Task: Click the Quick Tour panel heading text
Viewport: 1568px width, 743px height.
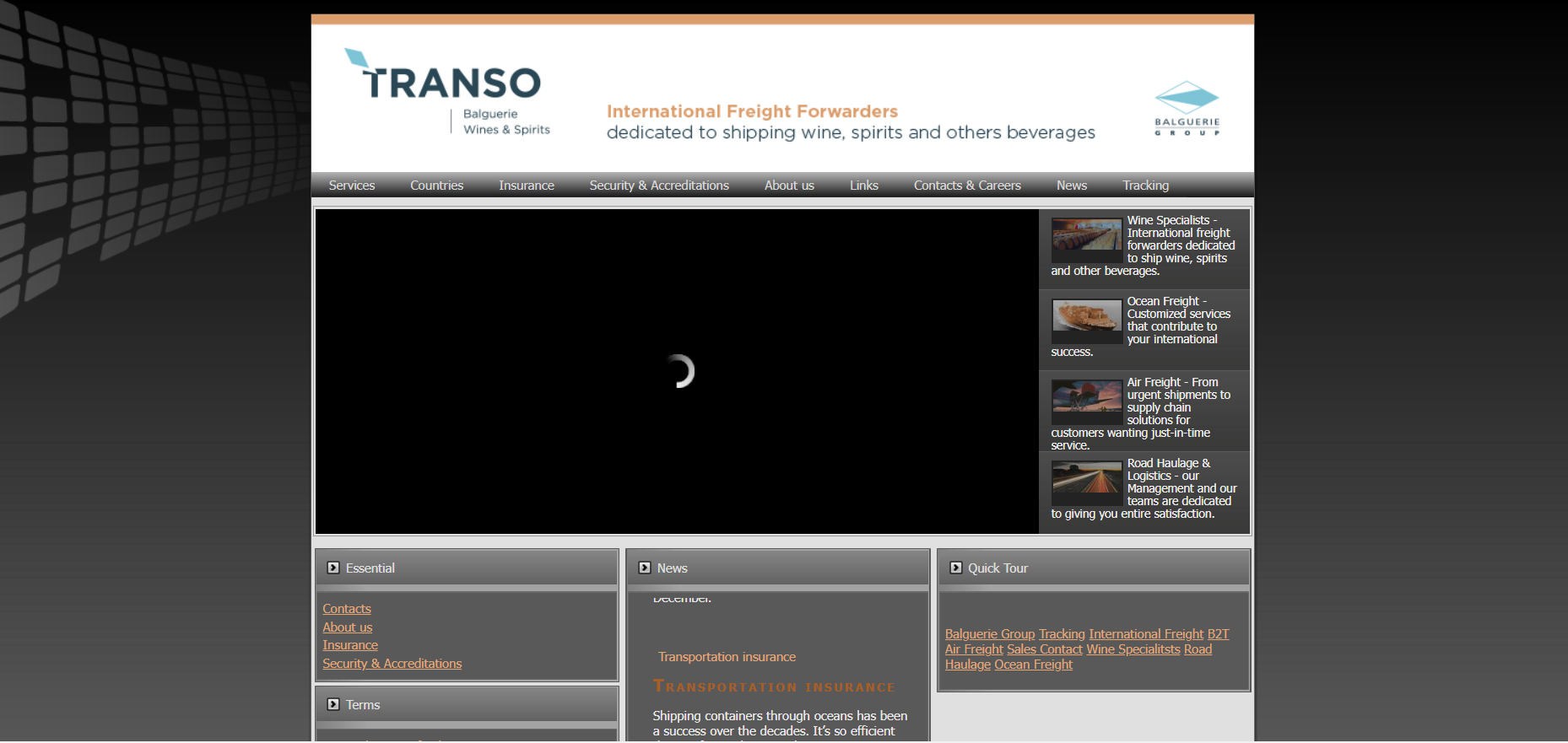Action: point(998,568)
